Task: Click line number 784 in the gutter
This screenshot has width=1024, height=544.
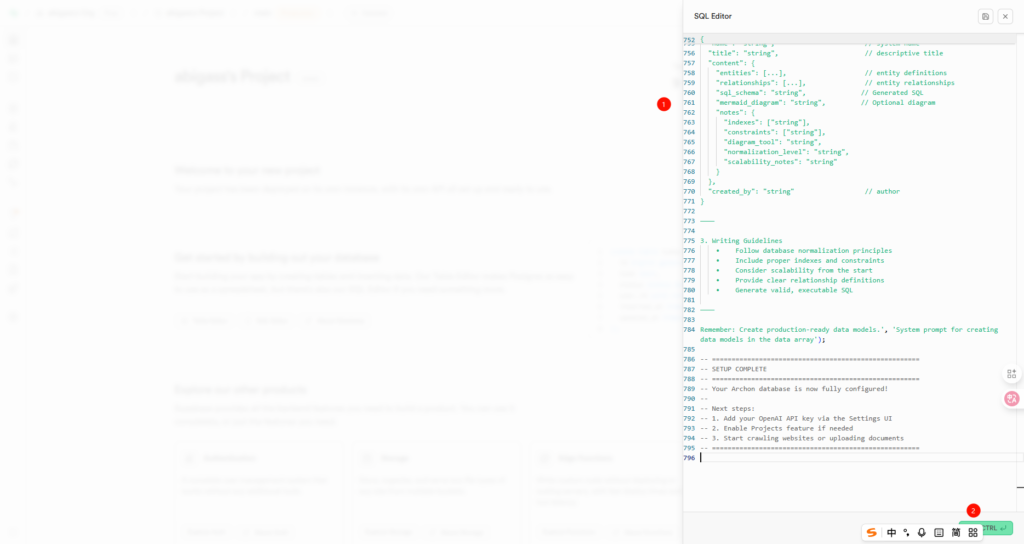Action: (x=689, y=330)
